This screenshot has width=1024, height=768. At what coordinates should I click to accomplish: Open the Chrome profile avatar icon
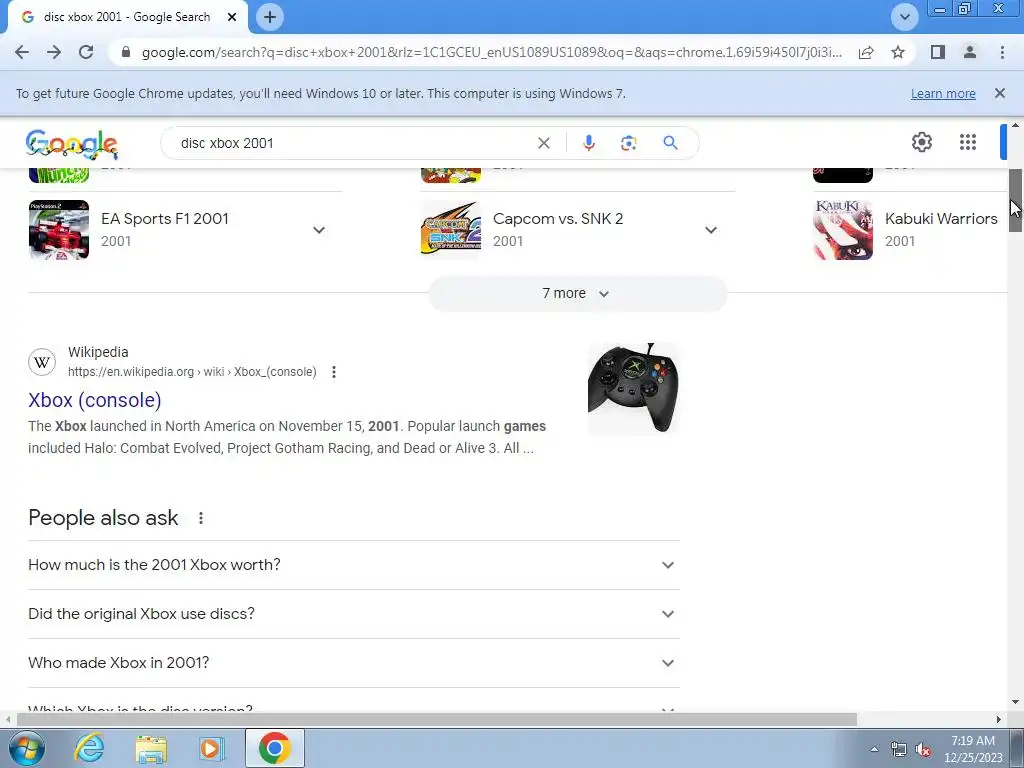[970, 52]
